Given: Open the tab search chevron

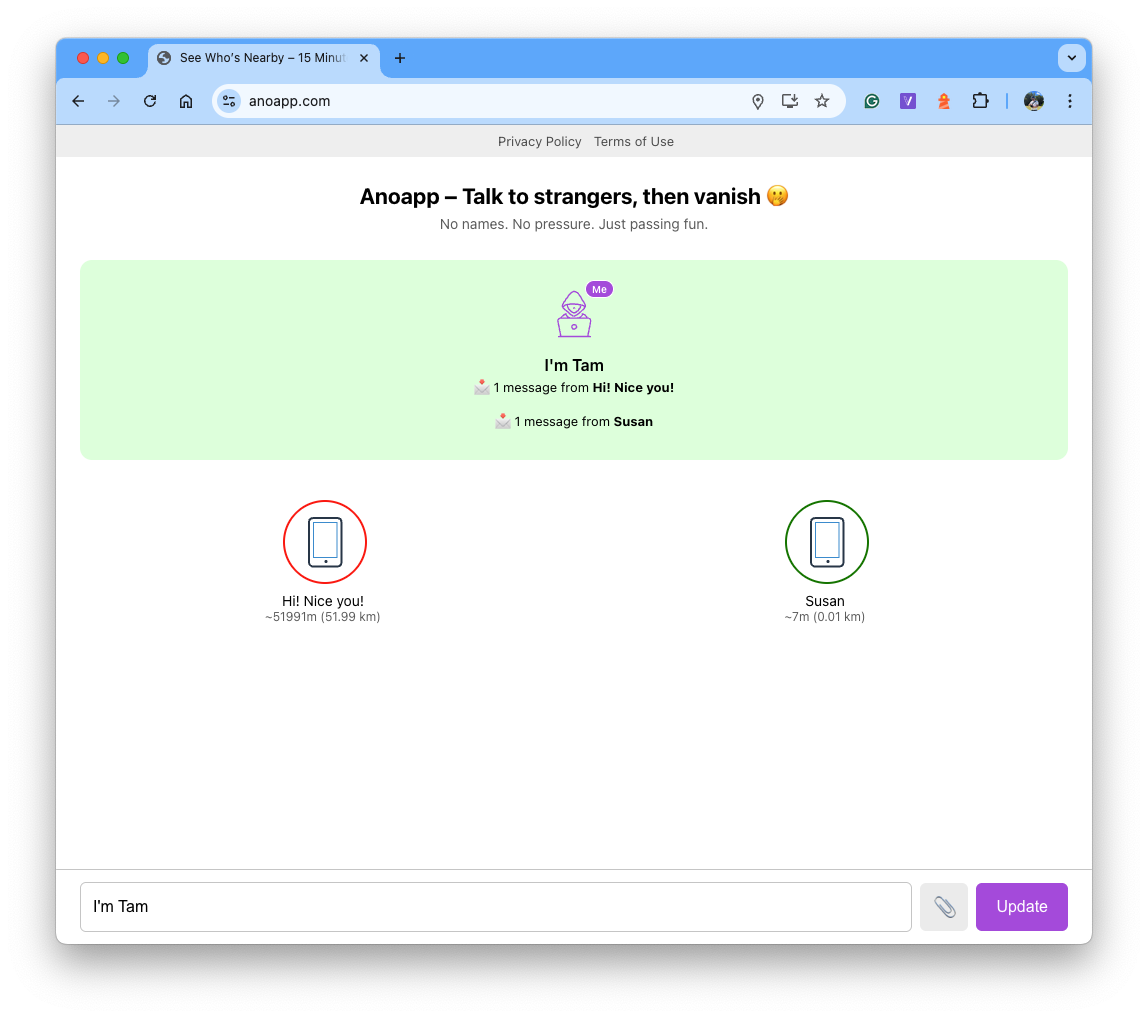Looking at the screenshot, I should [x=1071, y=58].
